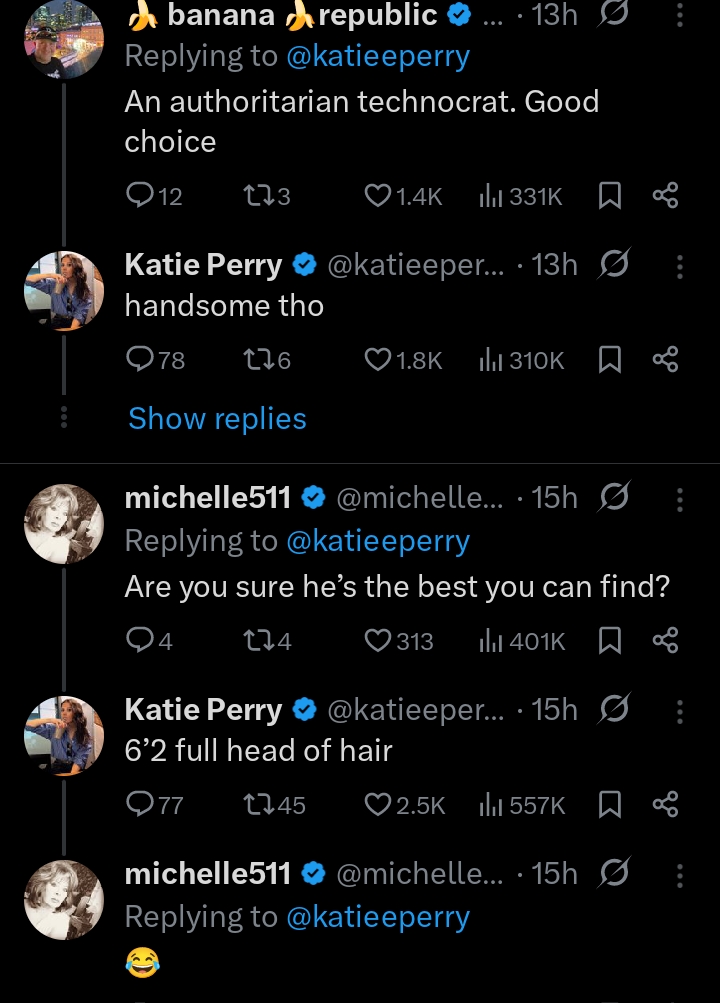Toggle bookmark on banana republic's reply
720x1003 pixels.
click(609, 196)
